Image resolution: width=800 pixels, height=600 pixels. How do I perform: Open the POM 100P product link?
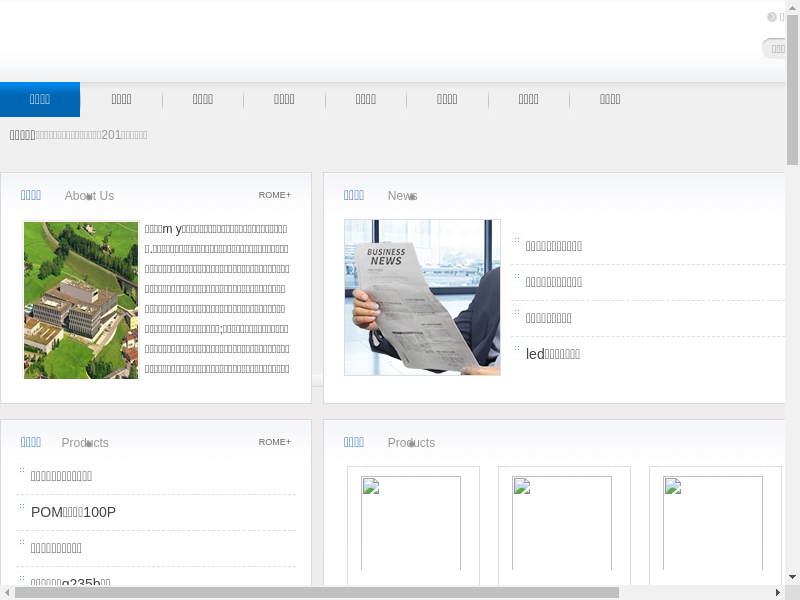pyautogui.click(x=73, y=512)
